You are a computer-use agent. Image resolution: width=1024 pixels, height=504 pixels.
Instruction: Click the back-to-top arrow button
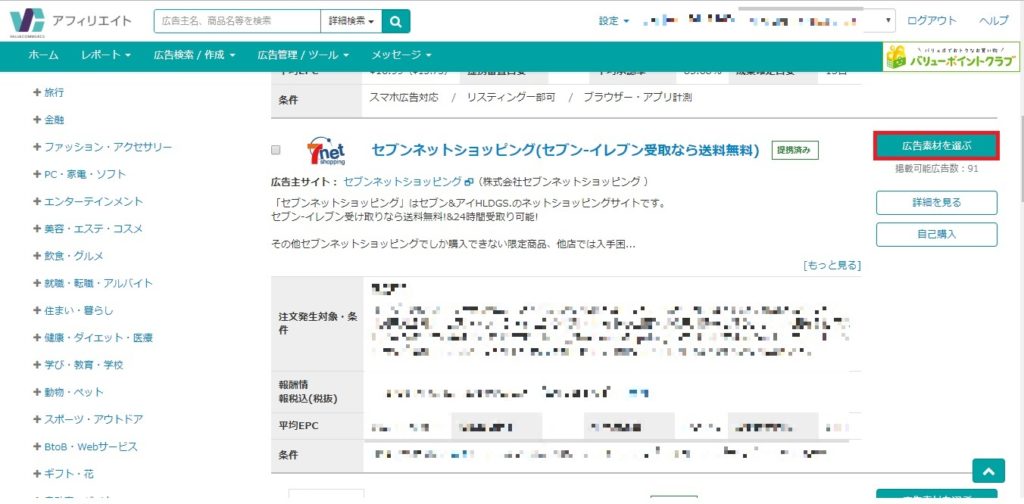(x=988, y=471)
